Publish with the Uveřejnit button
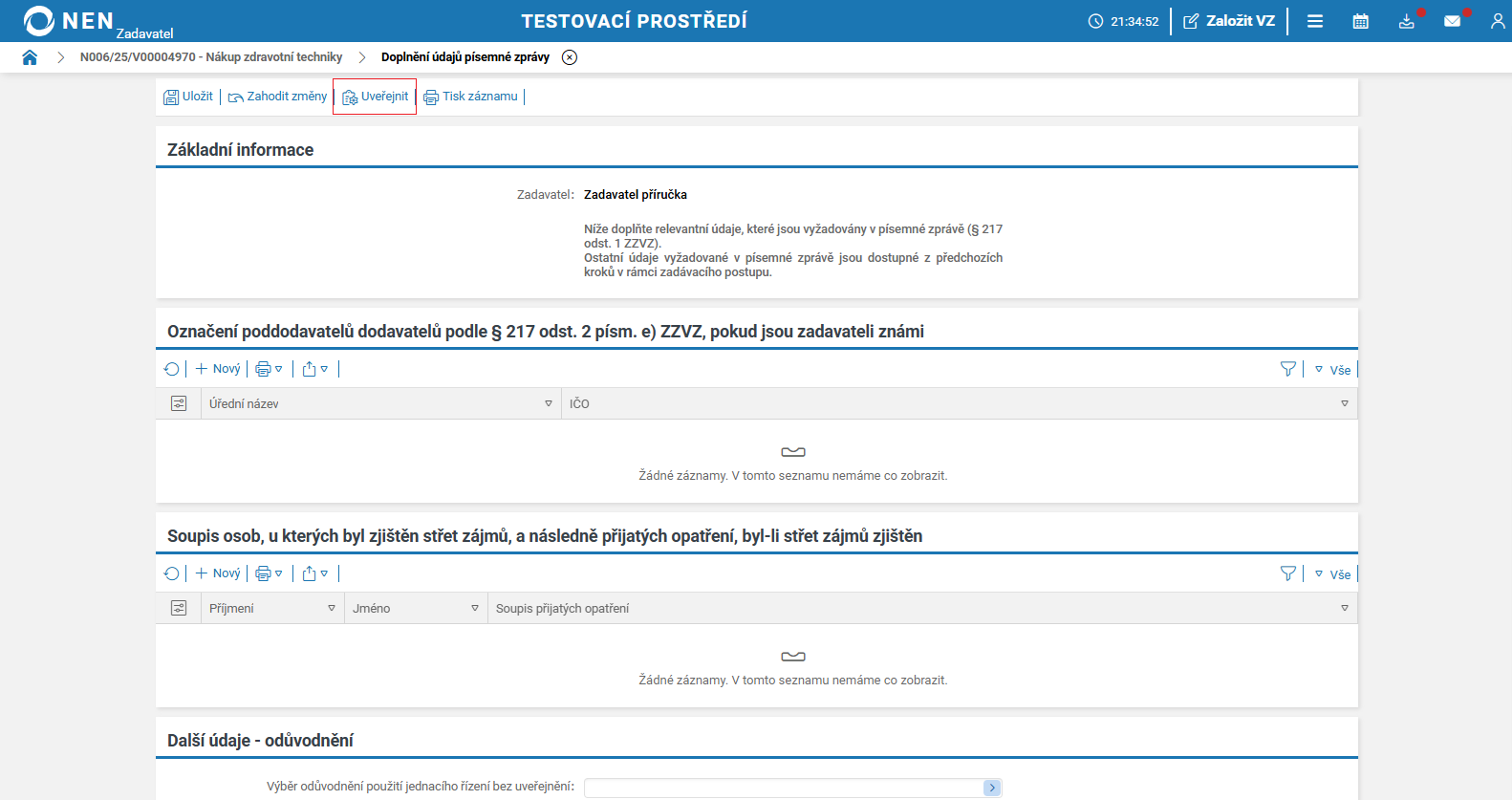 (x=376, y=97)
